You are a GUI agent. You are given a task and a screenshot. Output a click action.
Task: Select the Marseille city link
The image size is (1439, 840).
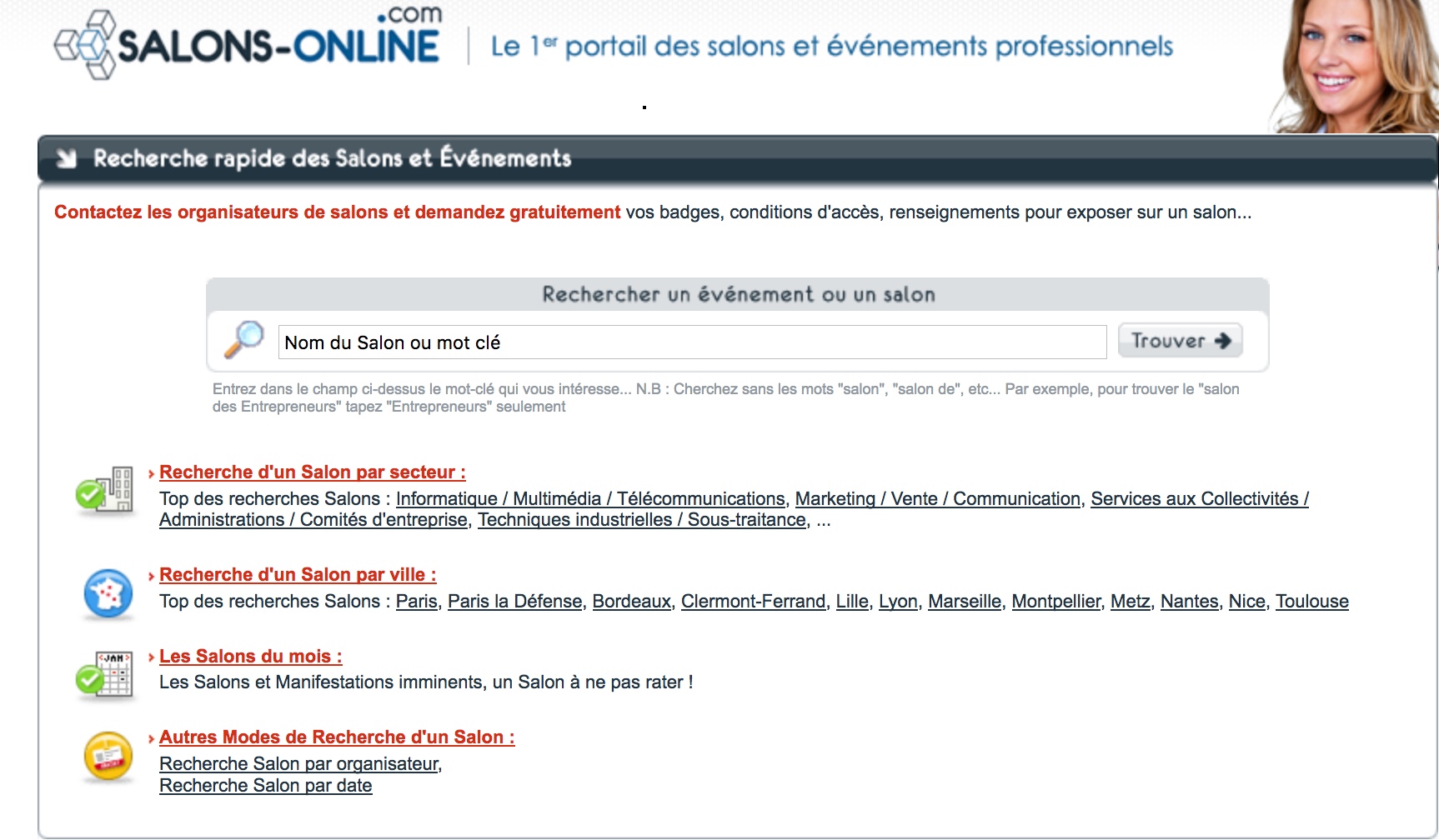965,602
